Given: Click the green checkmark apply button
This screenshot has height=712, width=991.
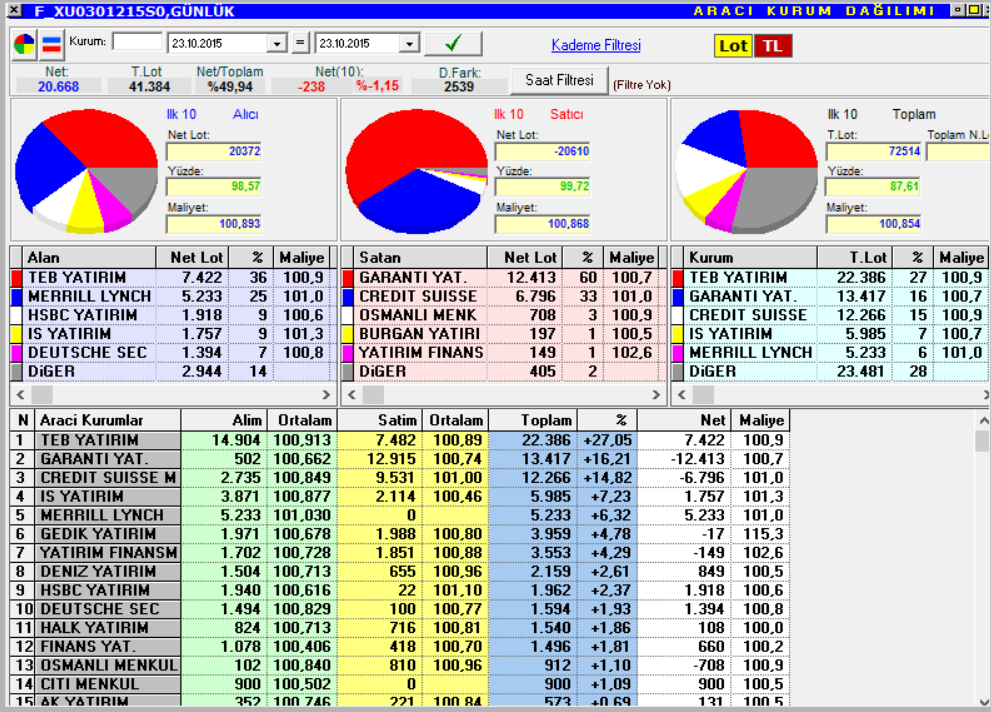Looking at the screenshot, I should [453, 44].
